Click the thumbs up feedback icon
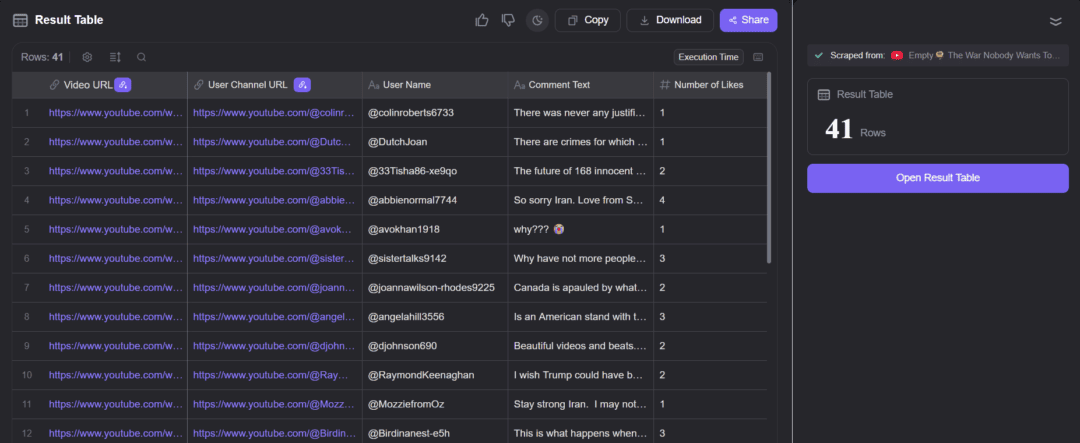 [481, 20]
